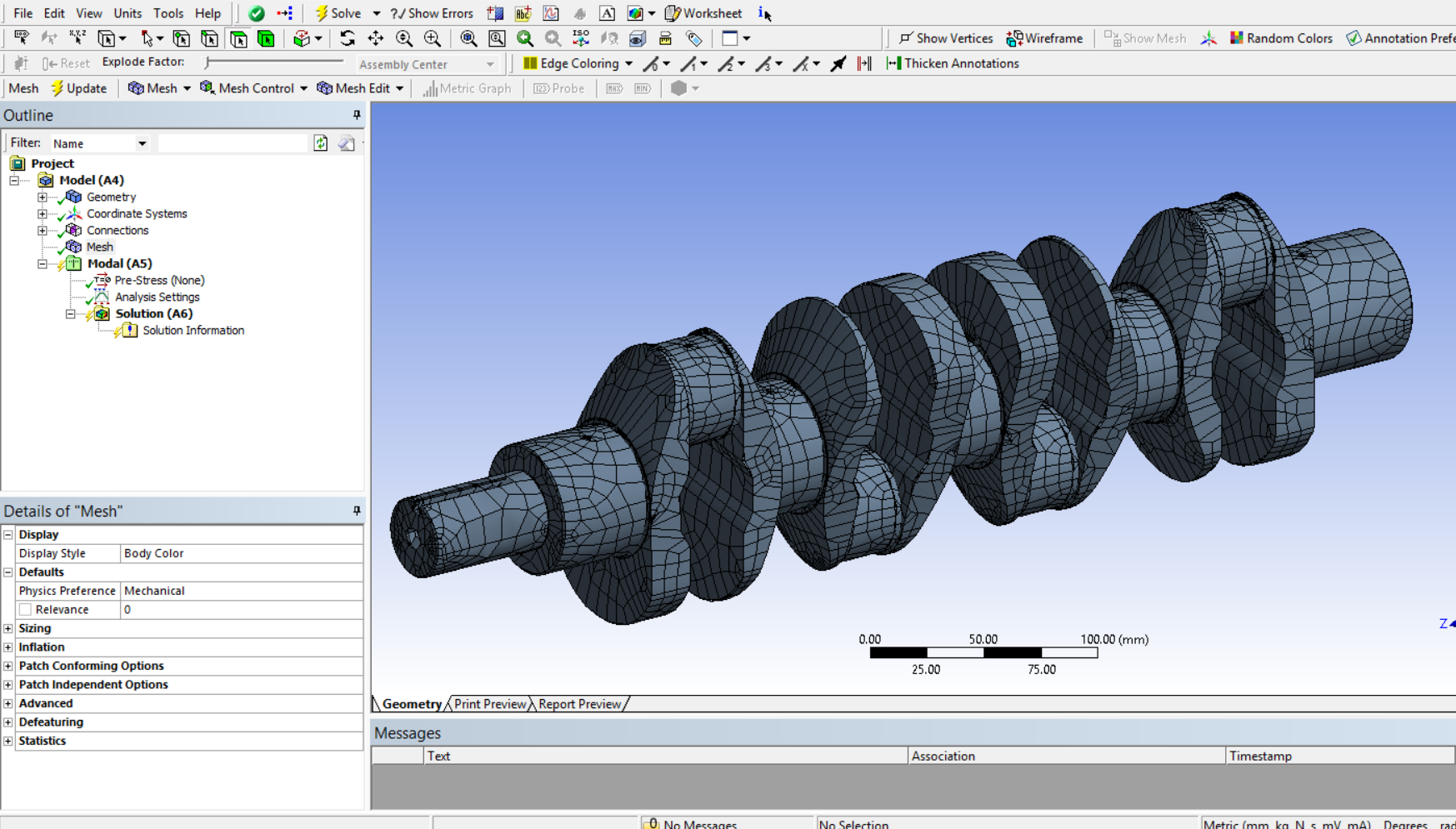
Task: Click the Zoom To Fit icon
Action: point(468,38)
